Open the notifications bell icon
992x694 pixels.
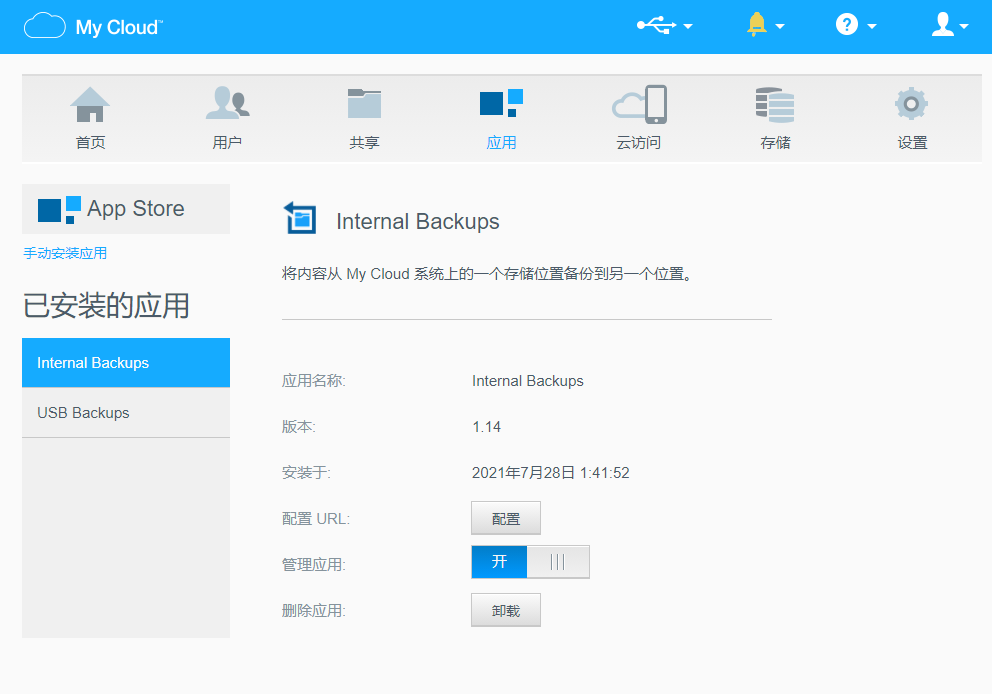(x=756, y=25)
